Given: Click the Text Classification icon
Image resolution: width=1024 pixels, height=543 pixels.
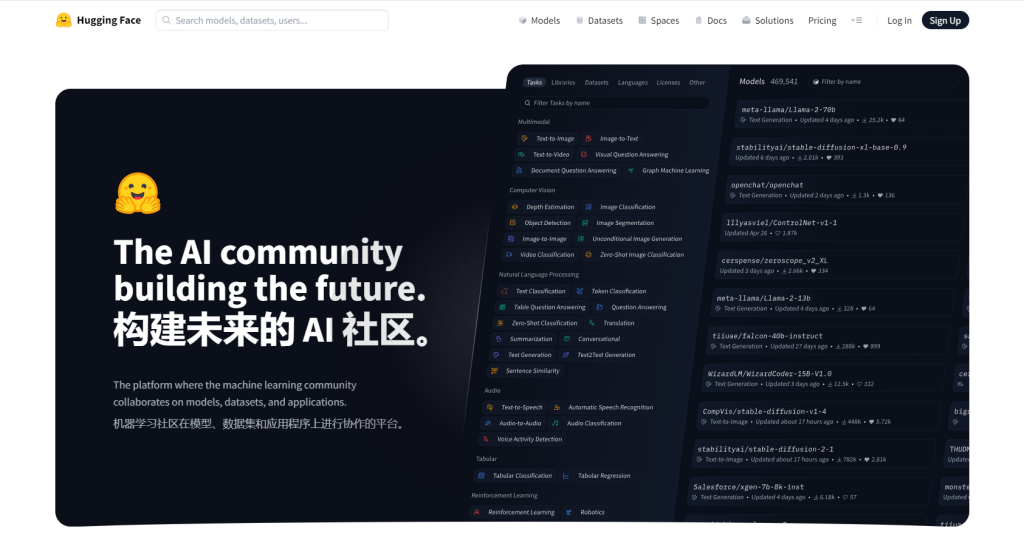Looking at the screenshot, I should tap(504, 291).
